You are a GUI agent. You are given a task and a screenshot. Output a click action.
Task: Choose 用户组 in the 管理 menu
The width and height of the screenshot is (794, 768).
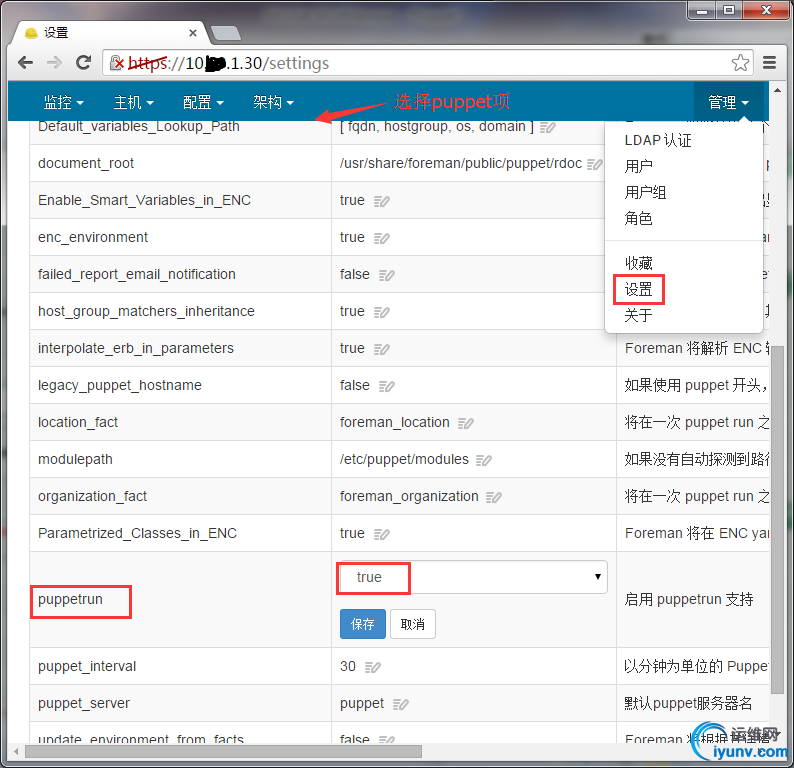[645, 192]
